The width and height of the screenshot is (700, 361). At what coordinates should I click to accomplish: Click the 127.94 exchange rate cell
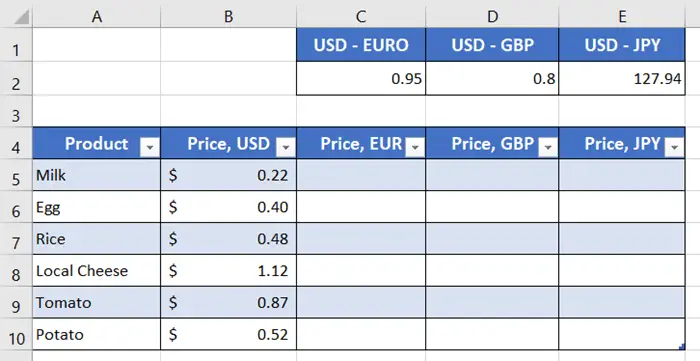coord(622,79)
